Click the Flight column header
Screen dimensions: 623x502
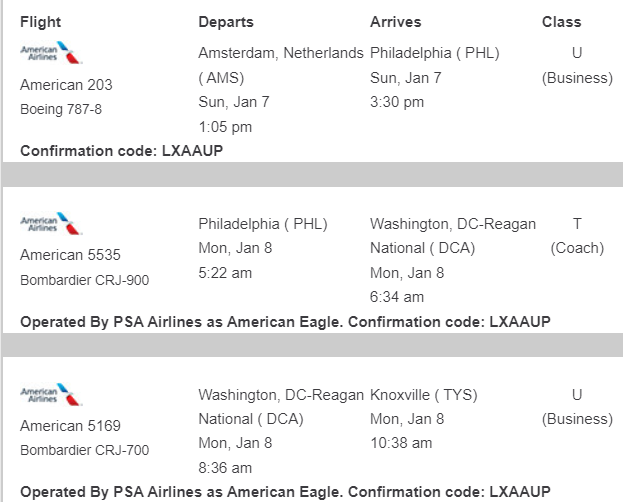click(40, 22)
